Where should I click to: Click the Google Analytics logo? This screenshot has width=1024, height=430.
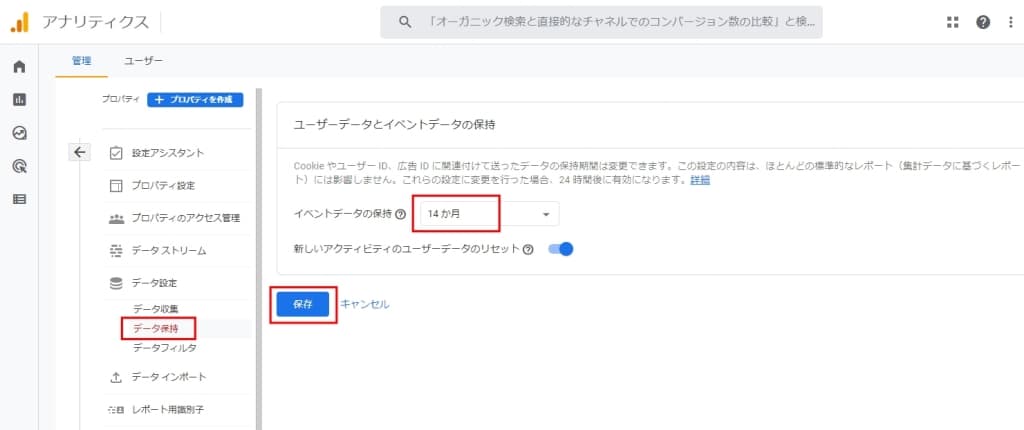(x=19, y=22)
